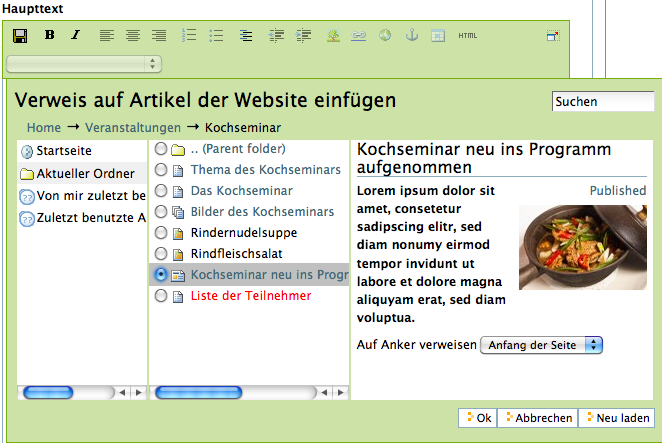Confirm with the Ok button
The width and height of the screenshot is (662, 443).
(478, 418)
